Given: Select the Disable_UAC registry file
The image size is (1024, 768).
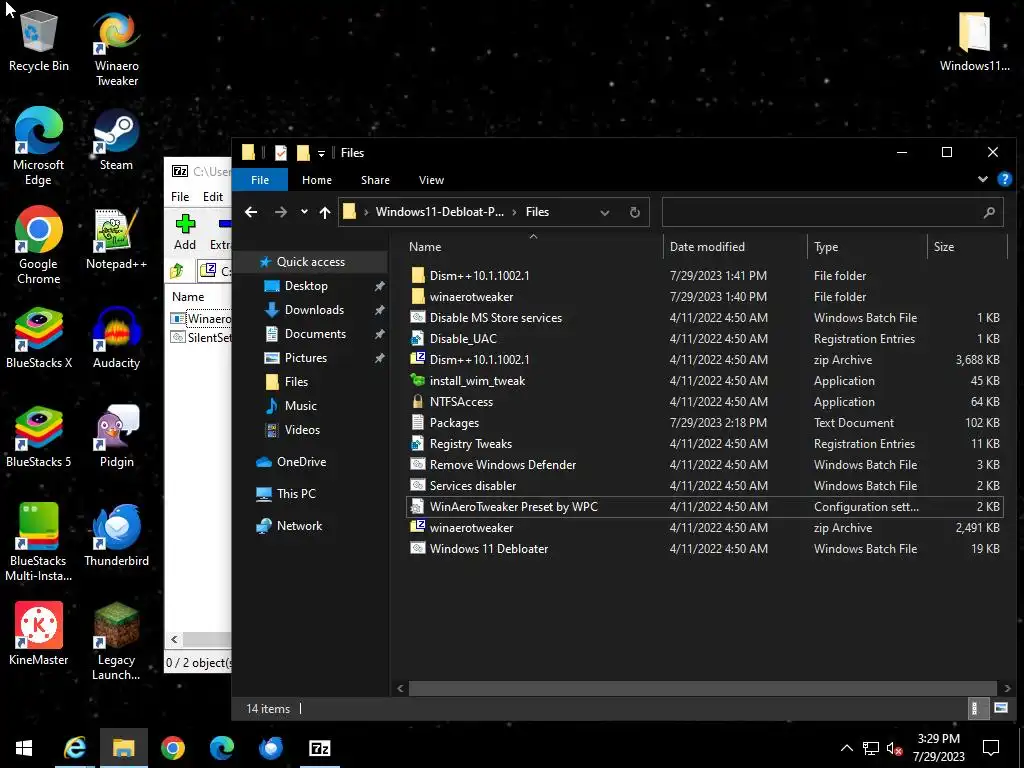Looking at the screenshot, I should pos(463,339).
